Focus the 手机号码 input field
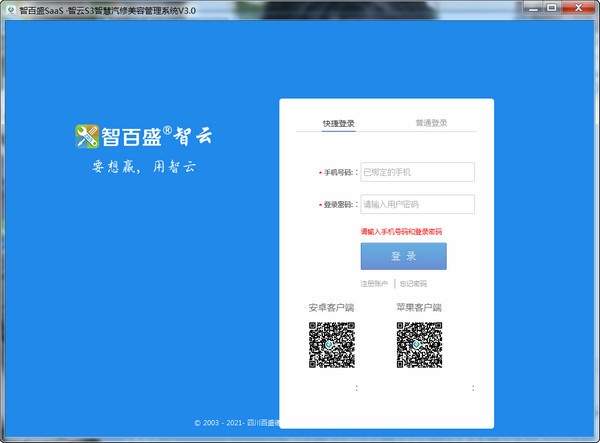 (416, 172)
